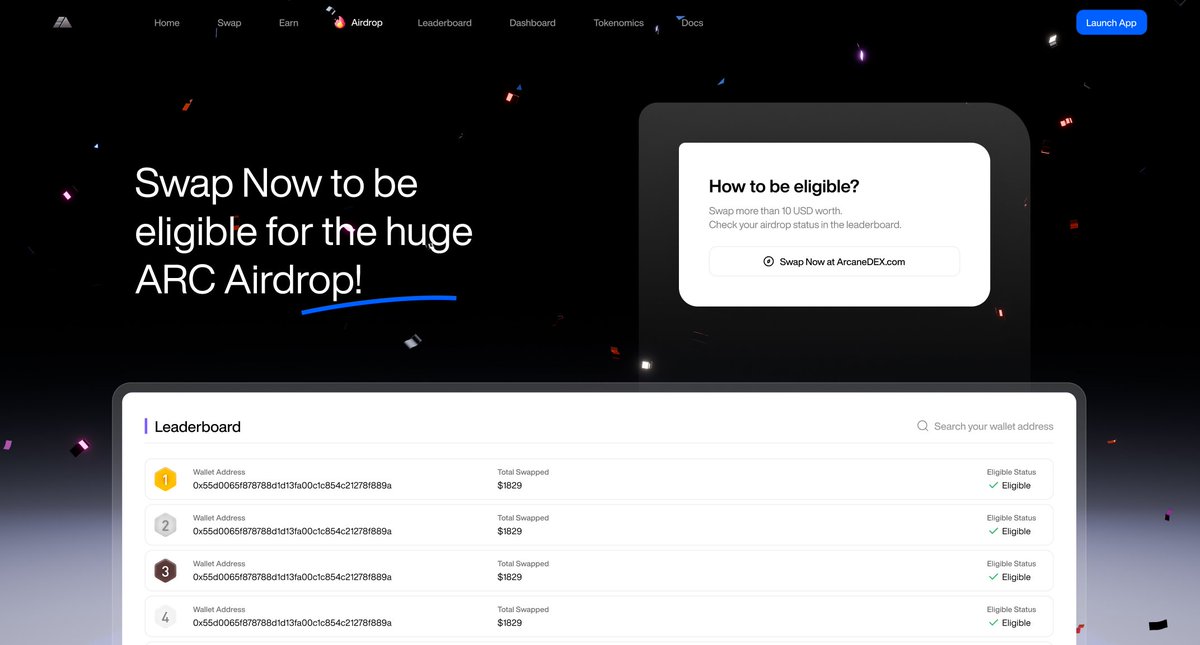1200x645 pixels.
Task: Open the Earn menu item
Action: click(288, 23)
